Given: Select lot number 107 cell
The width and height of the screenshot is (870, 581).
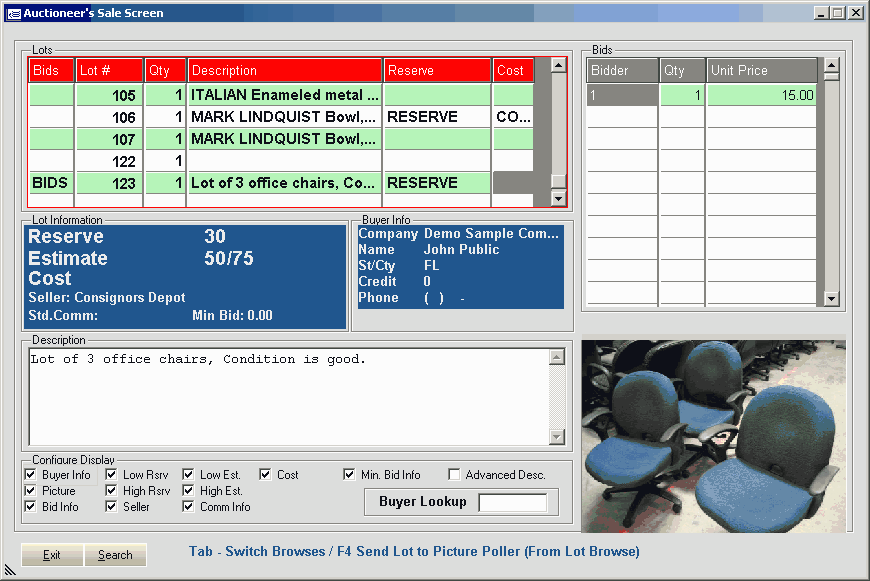Looking at the screenshot, I should [109, 139].
